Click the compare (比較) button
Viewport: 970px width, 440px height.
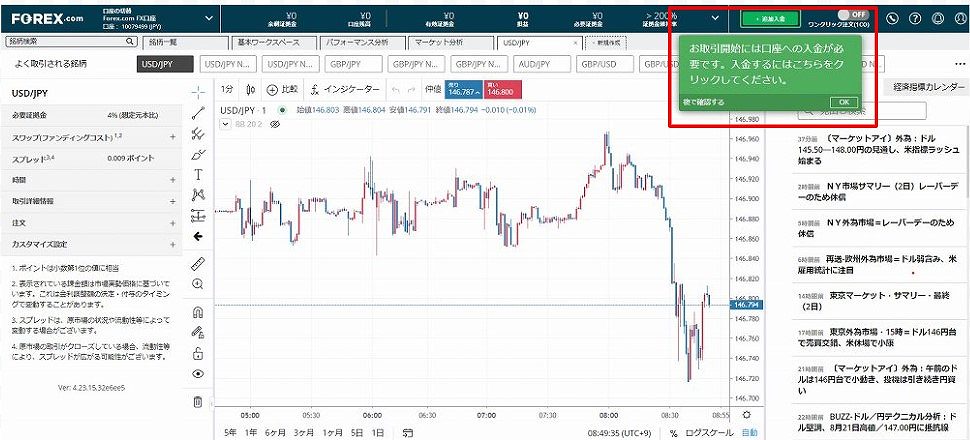(x=282, y=90)
